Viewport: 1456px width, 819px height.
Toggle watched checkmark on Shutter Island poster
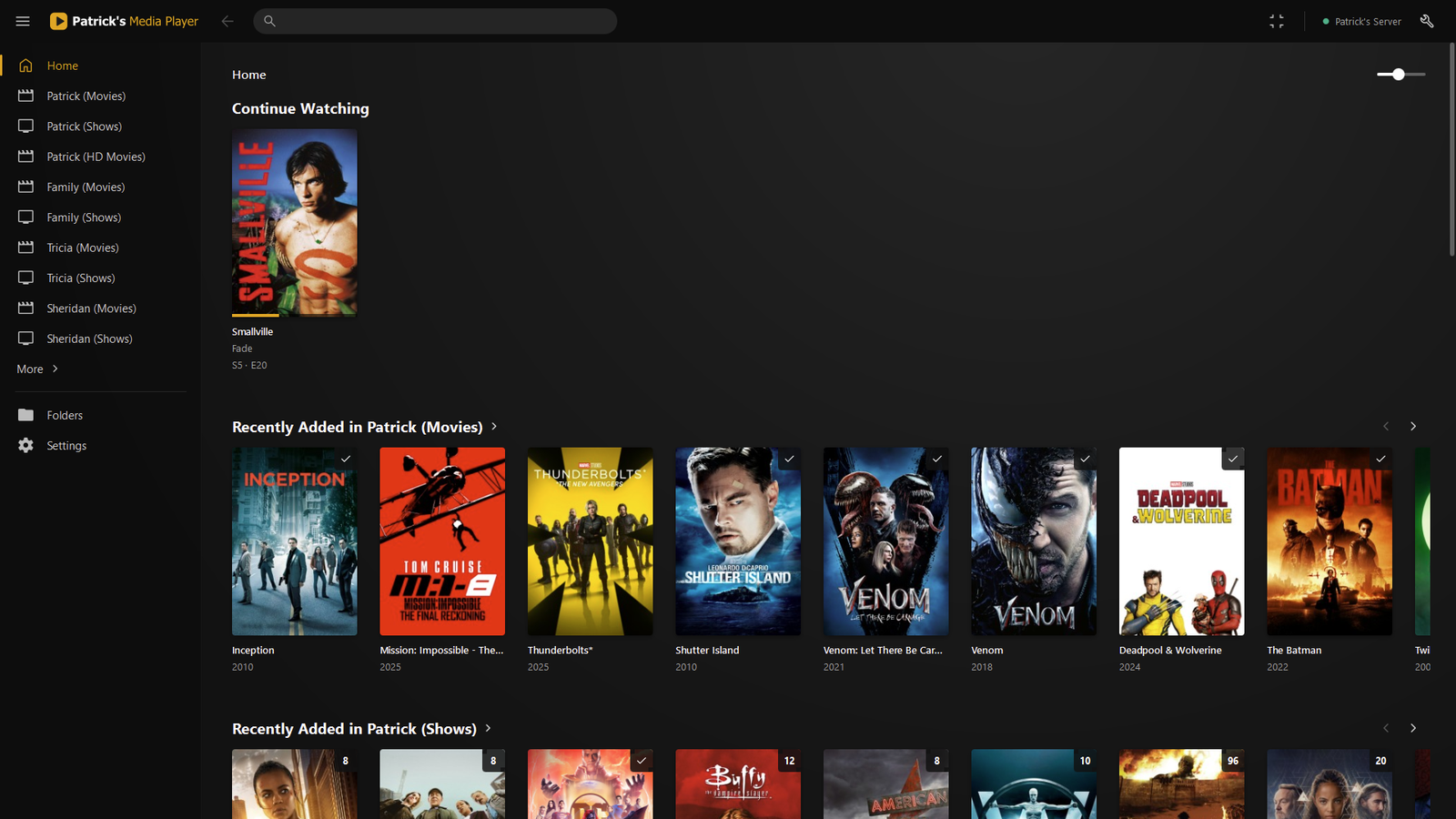click(789, 459)
